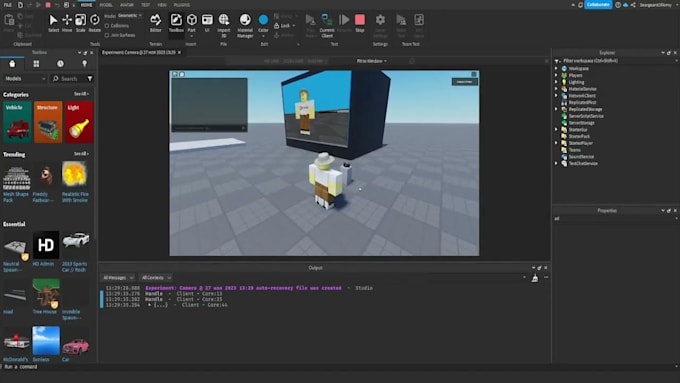The width and height of the screenshot is (680, 383).
Task: Expand the StarterPlayer node in Explorer
Action: tap(556, 143)
